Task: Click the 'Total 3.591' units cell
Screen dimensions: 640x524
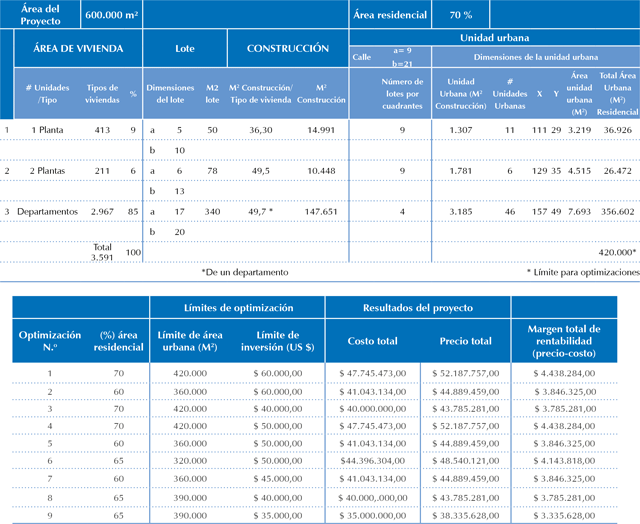Action: point(102,252)
